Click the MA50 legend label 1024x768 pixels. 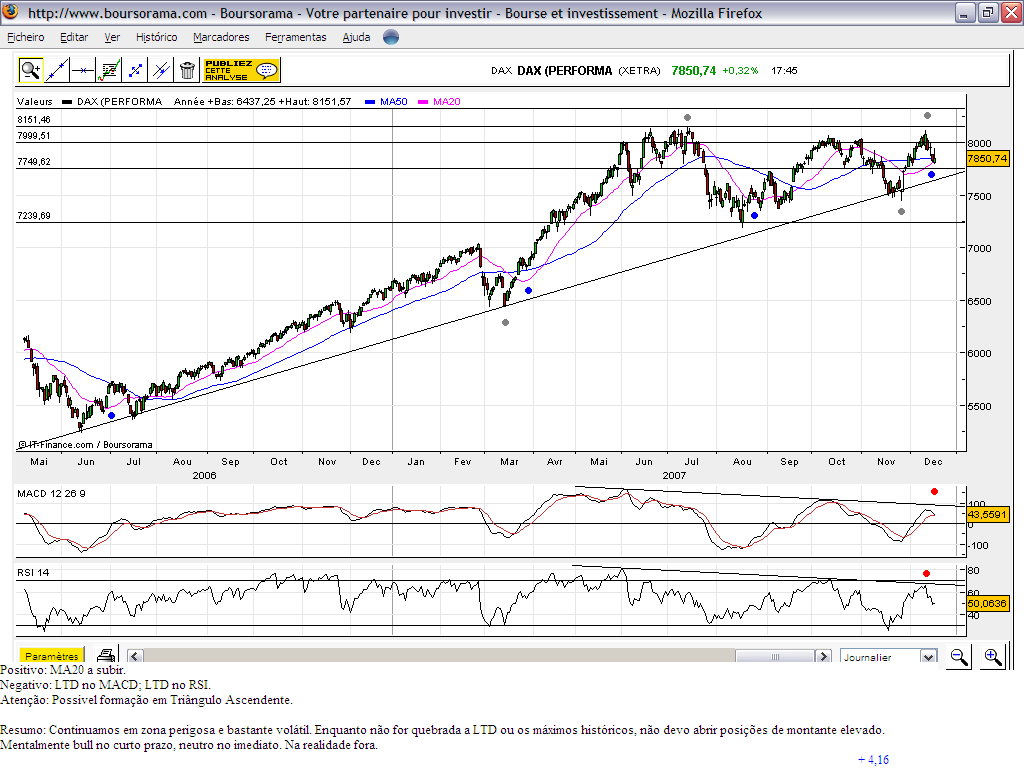pyautogui.click(x=394, y=101)
